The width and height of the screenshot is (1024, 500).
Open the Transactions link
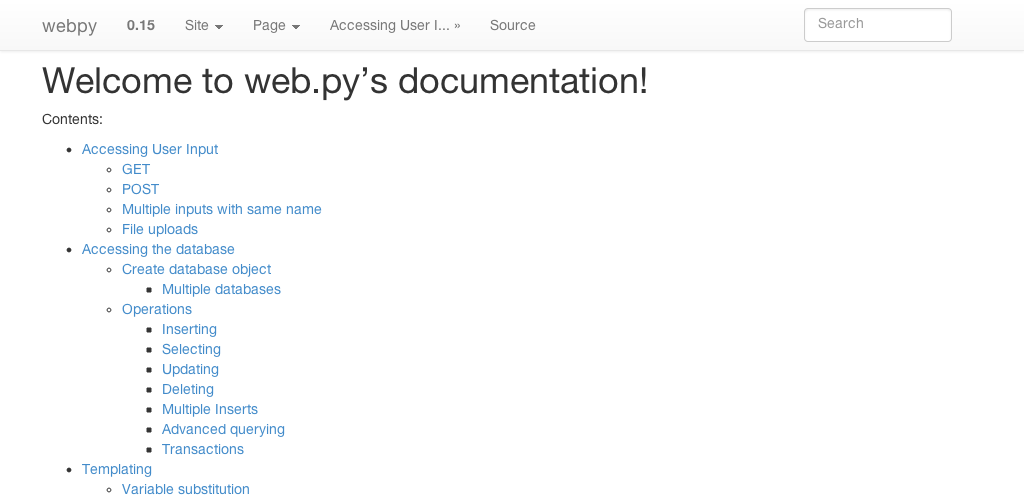pos(203,449)
